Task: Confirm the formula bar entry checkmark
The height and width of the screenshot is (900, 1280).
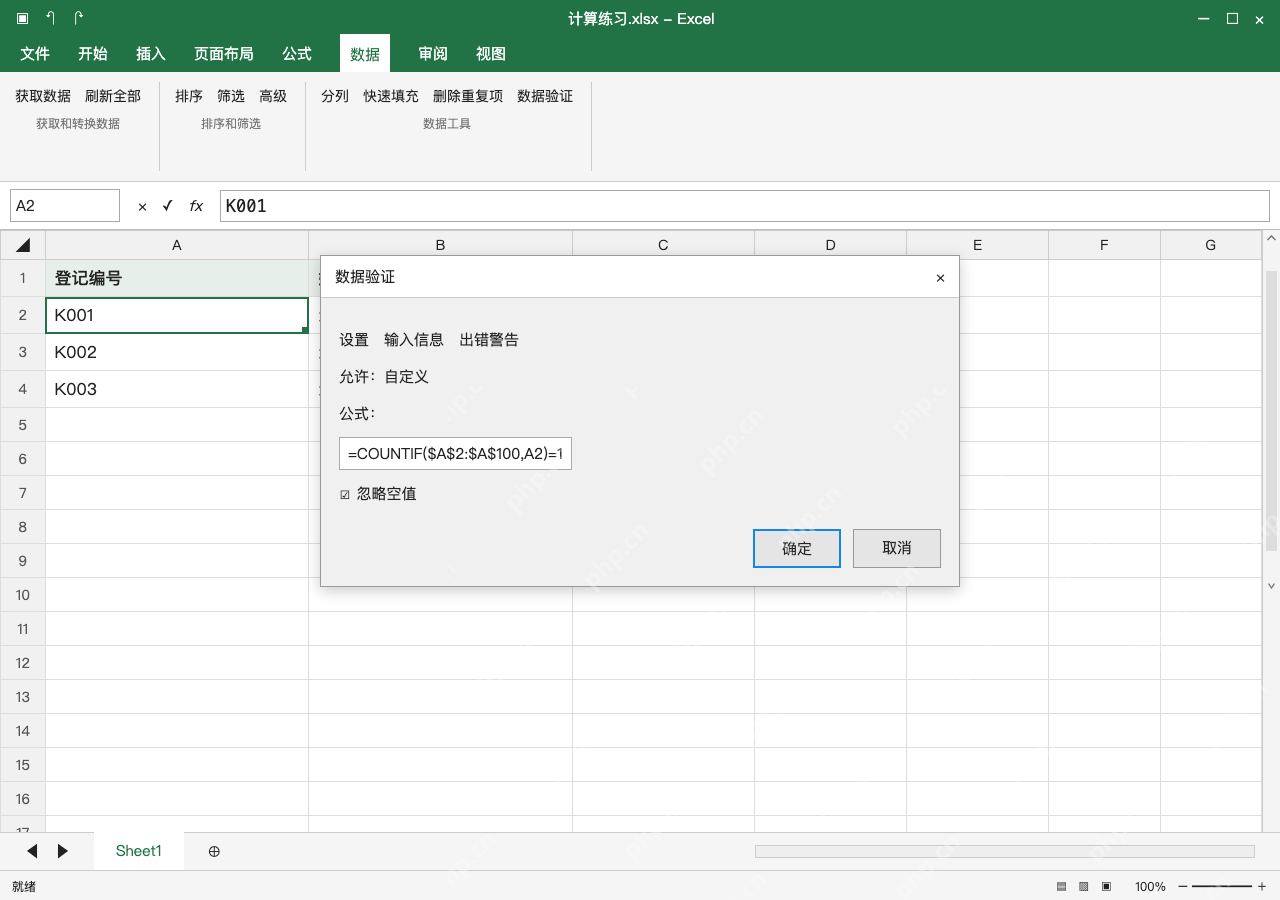Action: [168, 206]
